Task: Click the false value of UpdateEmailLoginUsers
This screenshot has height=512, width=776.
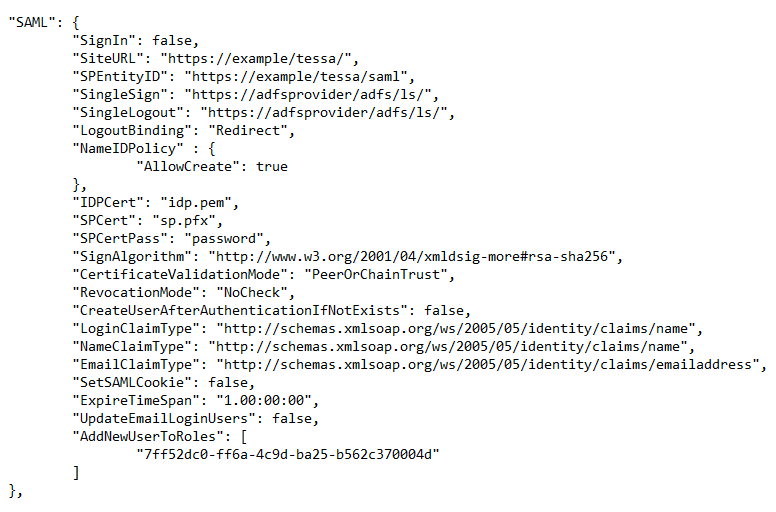Action: [x=291, y=419]
